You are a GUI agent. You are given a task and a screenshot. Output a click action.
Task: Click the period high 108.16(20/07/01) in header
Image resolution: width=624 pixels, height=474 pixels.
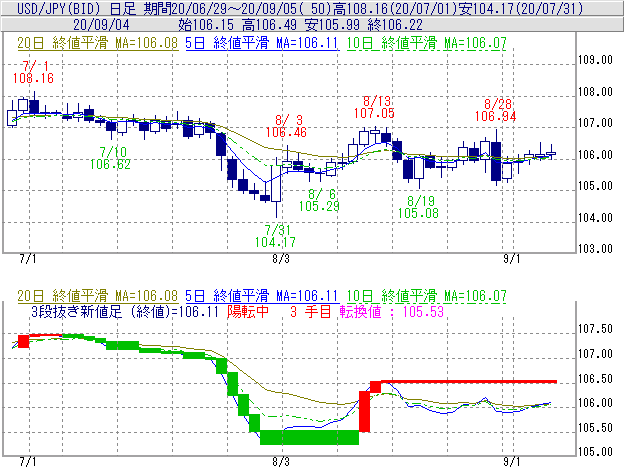pos(395,8)
